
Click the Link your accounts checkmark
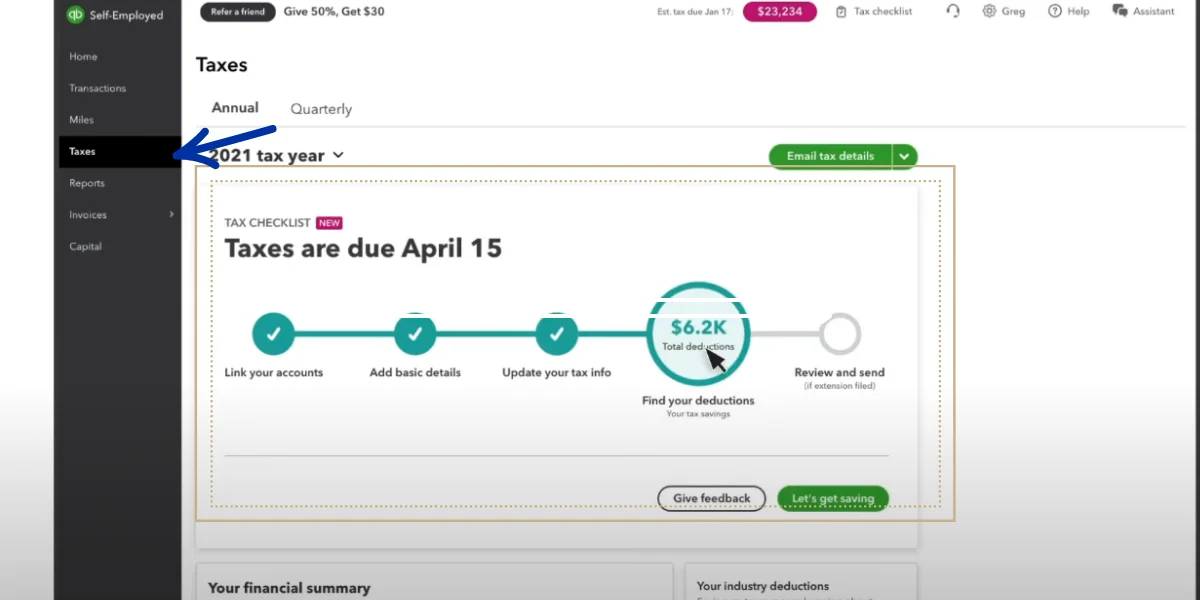273,334
